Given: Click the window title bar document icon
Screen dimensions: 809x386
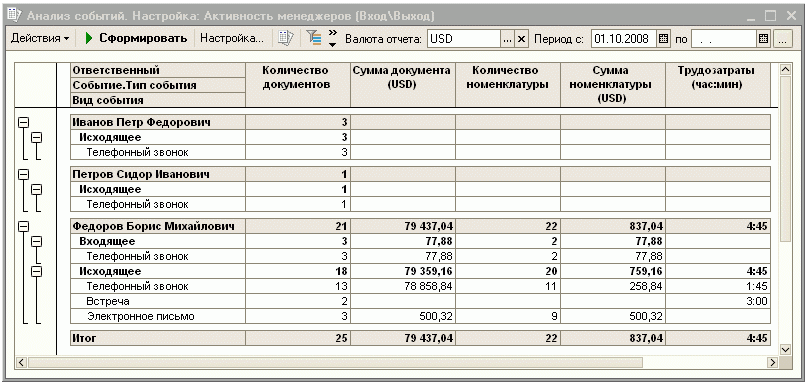Looking at the screenshot, I should tap(15, 15).
